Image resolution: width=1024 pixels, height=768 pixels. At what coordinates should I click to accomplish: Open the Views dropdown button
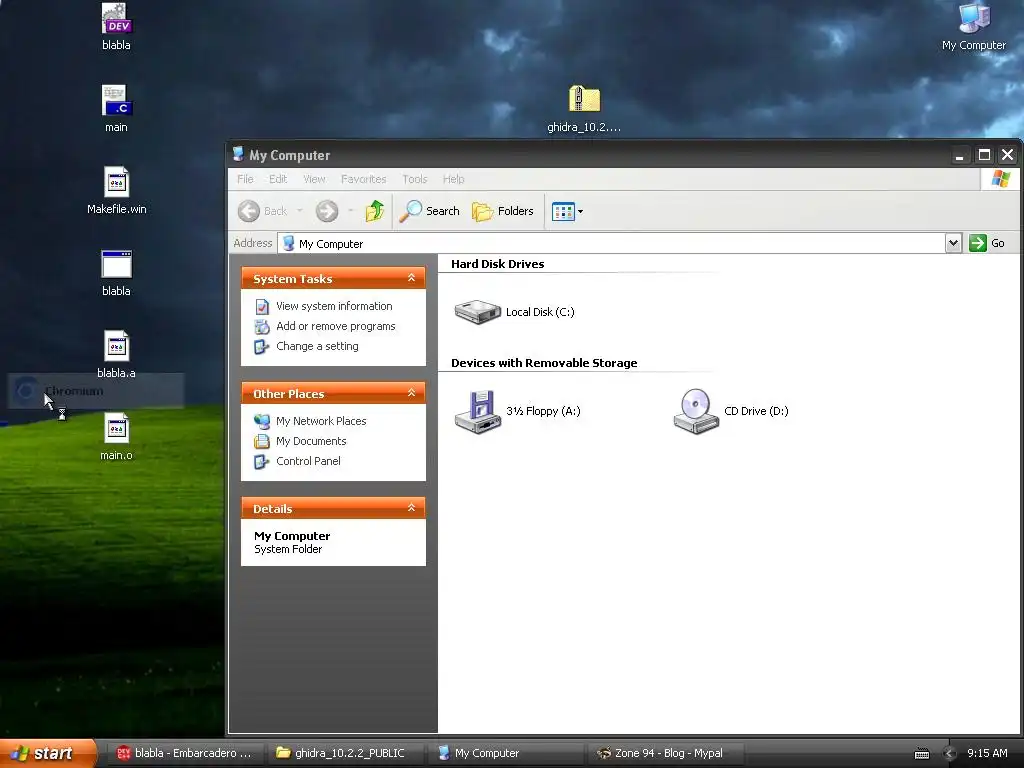(567, 211)
